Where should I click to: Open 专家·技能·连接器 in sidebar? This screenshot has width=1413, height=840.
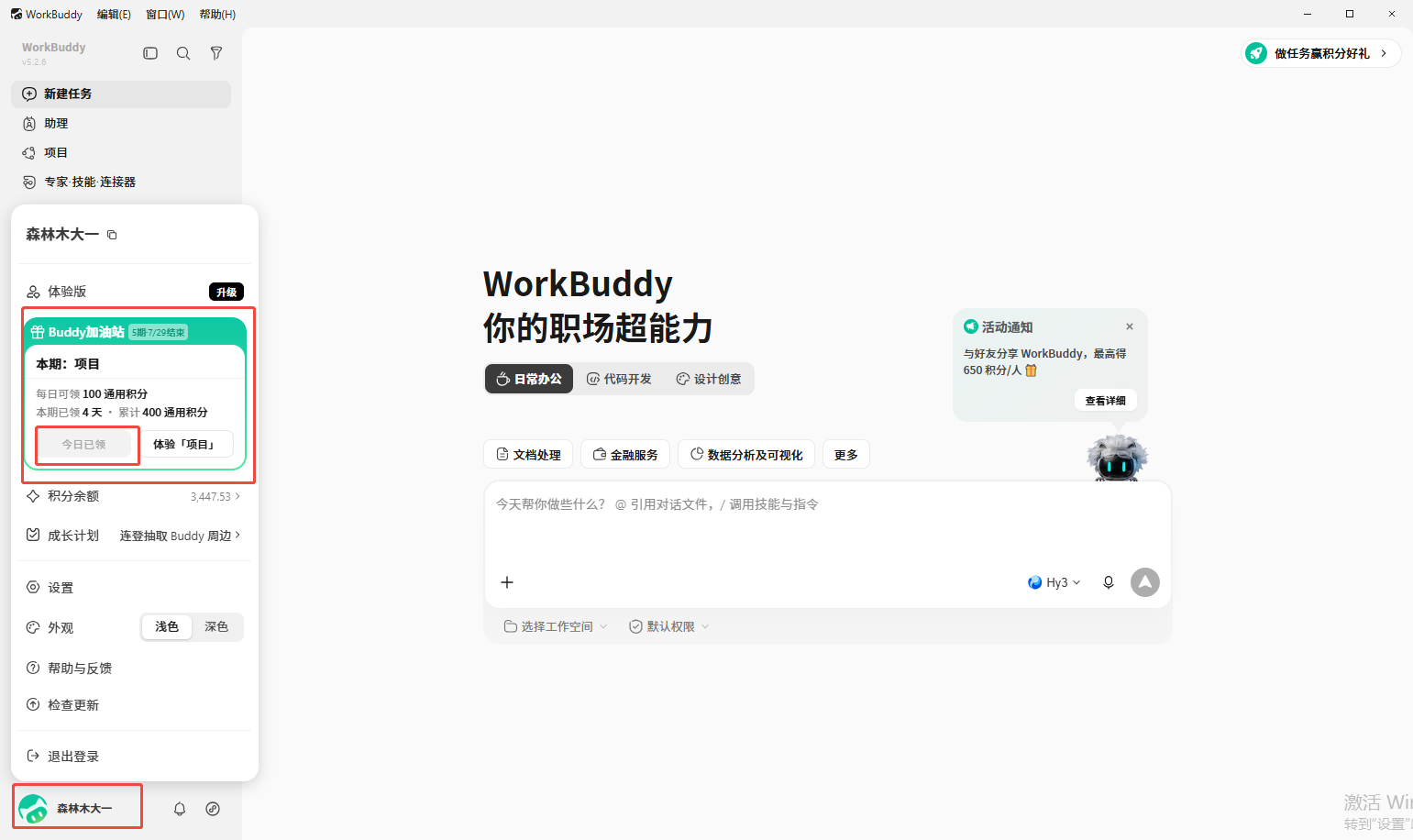[121, 182]
